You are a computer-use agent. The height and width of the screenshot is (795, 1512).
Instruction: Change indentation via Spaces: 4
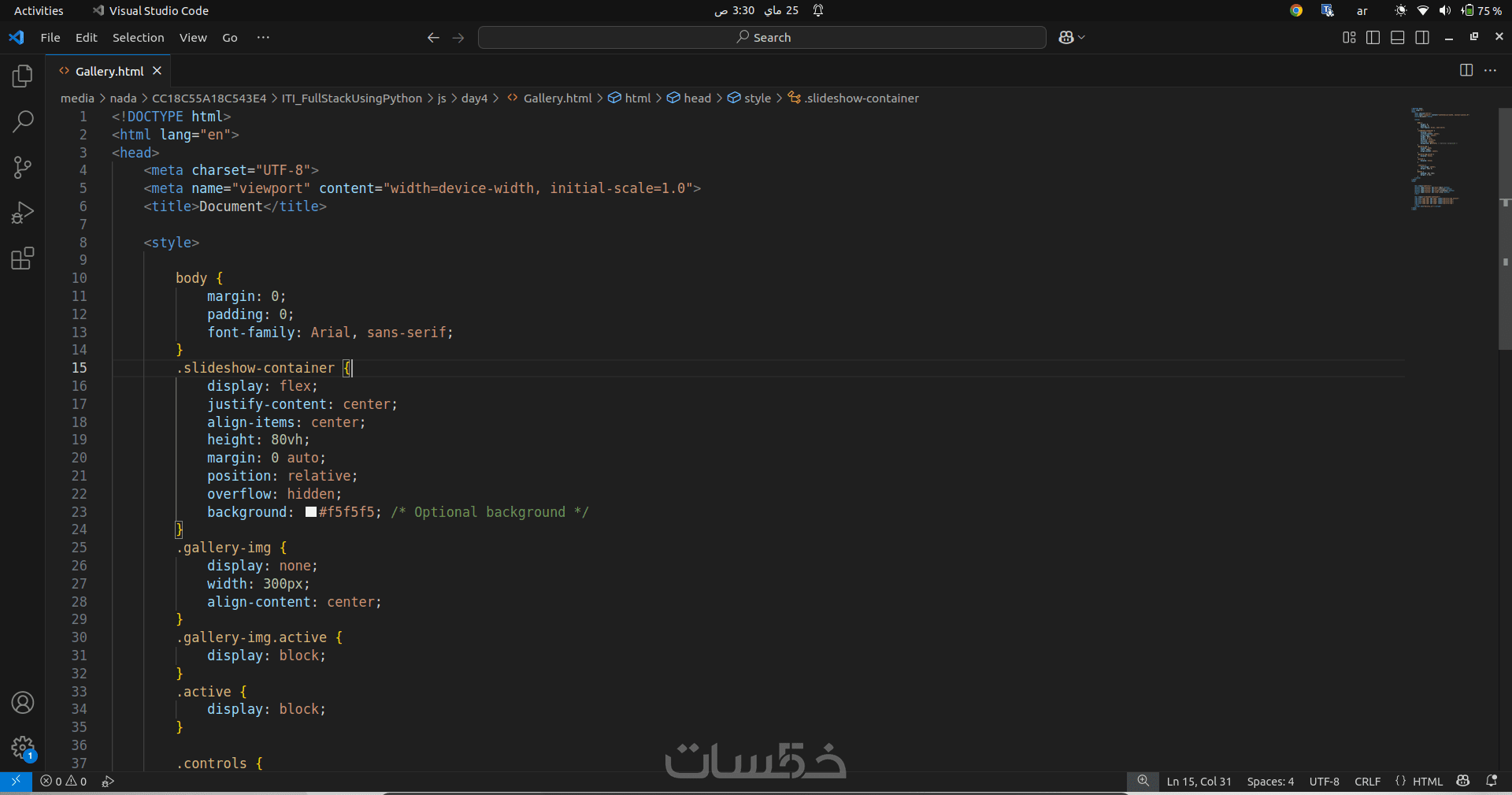tap(1270, 782)
